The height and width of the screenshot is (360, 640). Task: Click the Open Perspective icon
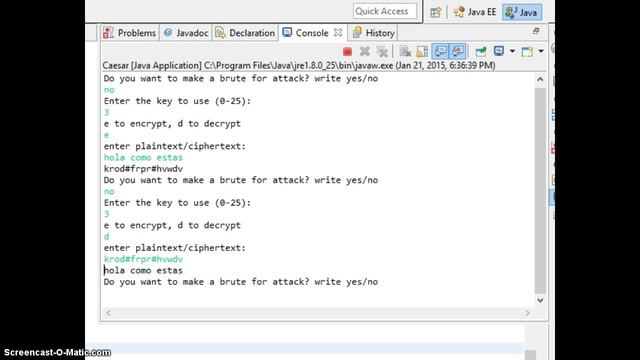436,12
